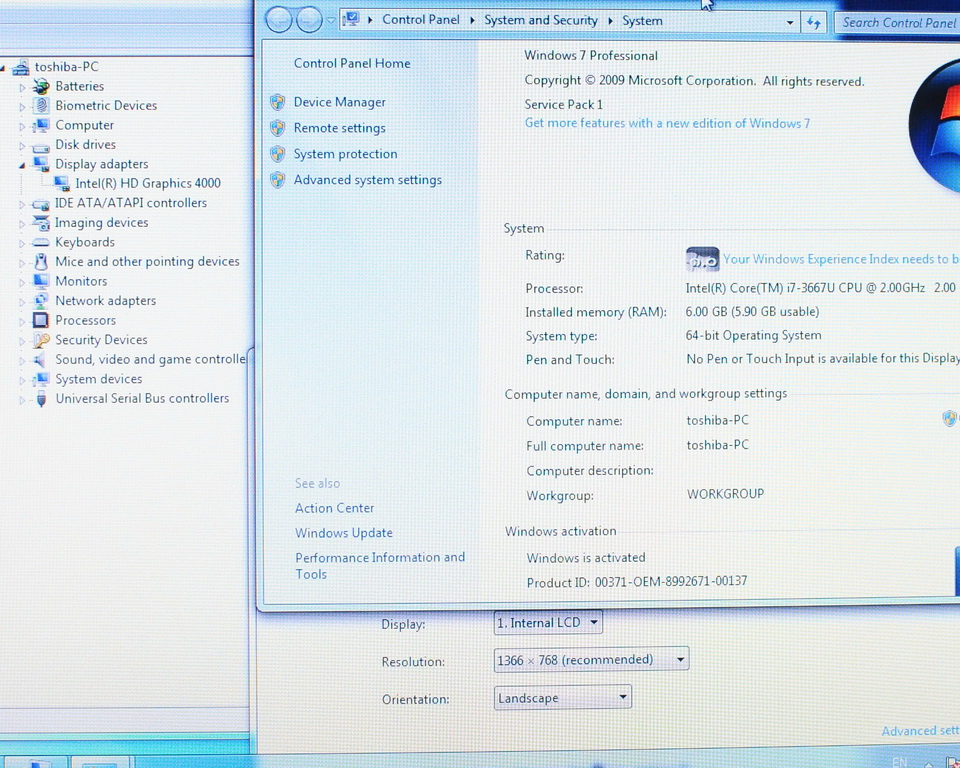Click the refresh icon beside the address bar
This screenshot has height=768, width=960.
[813, 23]
